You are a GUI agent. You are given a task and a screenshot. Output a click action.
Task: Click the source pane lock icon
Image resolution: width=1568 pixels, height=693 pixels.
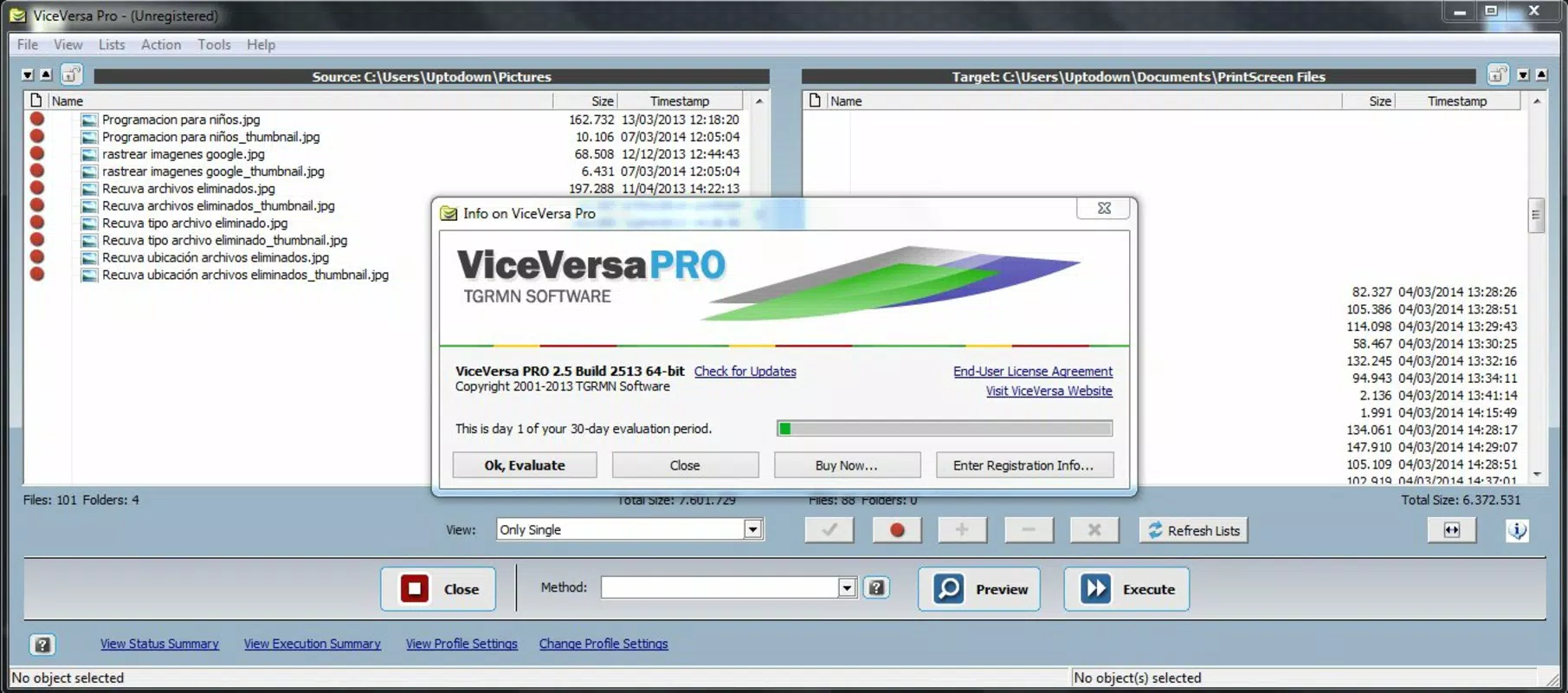tap(72, 75)
